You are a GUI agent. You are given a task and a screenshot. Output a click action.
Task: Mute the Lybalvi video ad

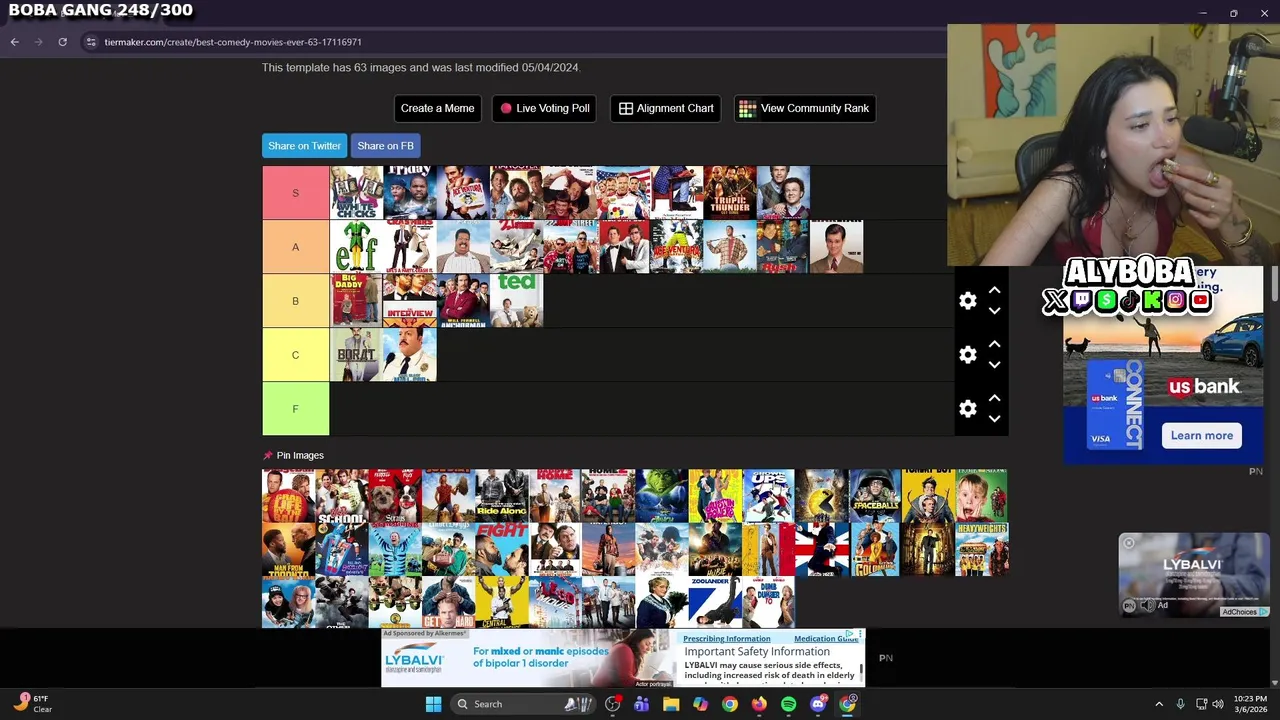(1146, 605)
